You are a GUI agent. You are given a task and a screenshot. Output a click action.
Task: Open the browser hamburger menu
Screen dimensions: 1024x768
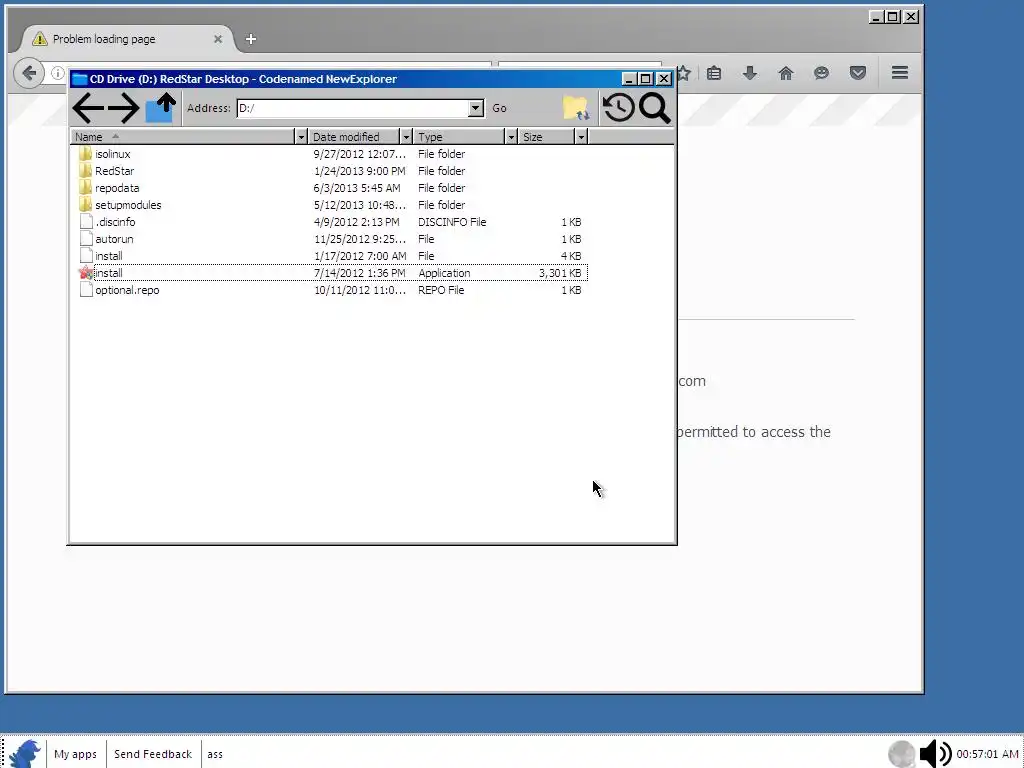coord(900,72)
